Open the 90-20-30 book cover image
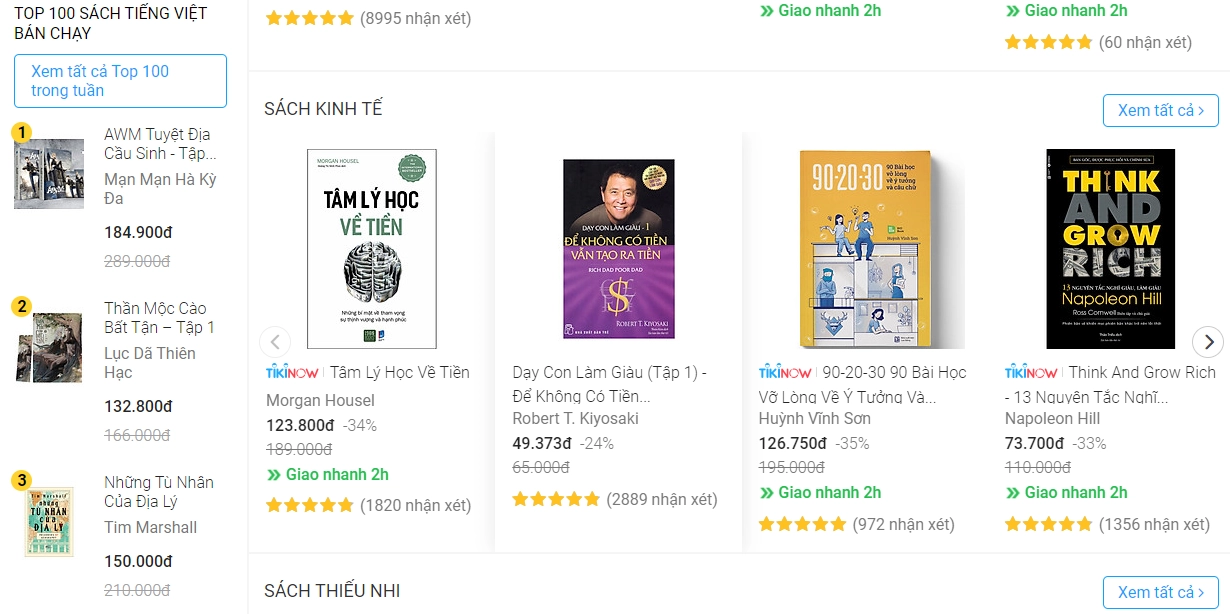1230x614 pixels. tap(867, 249)
